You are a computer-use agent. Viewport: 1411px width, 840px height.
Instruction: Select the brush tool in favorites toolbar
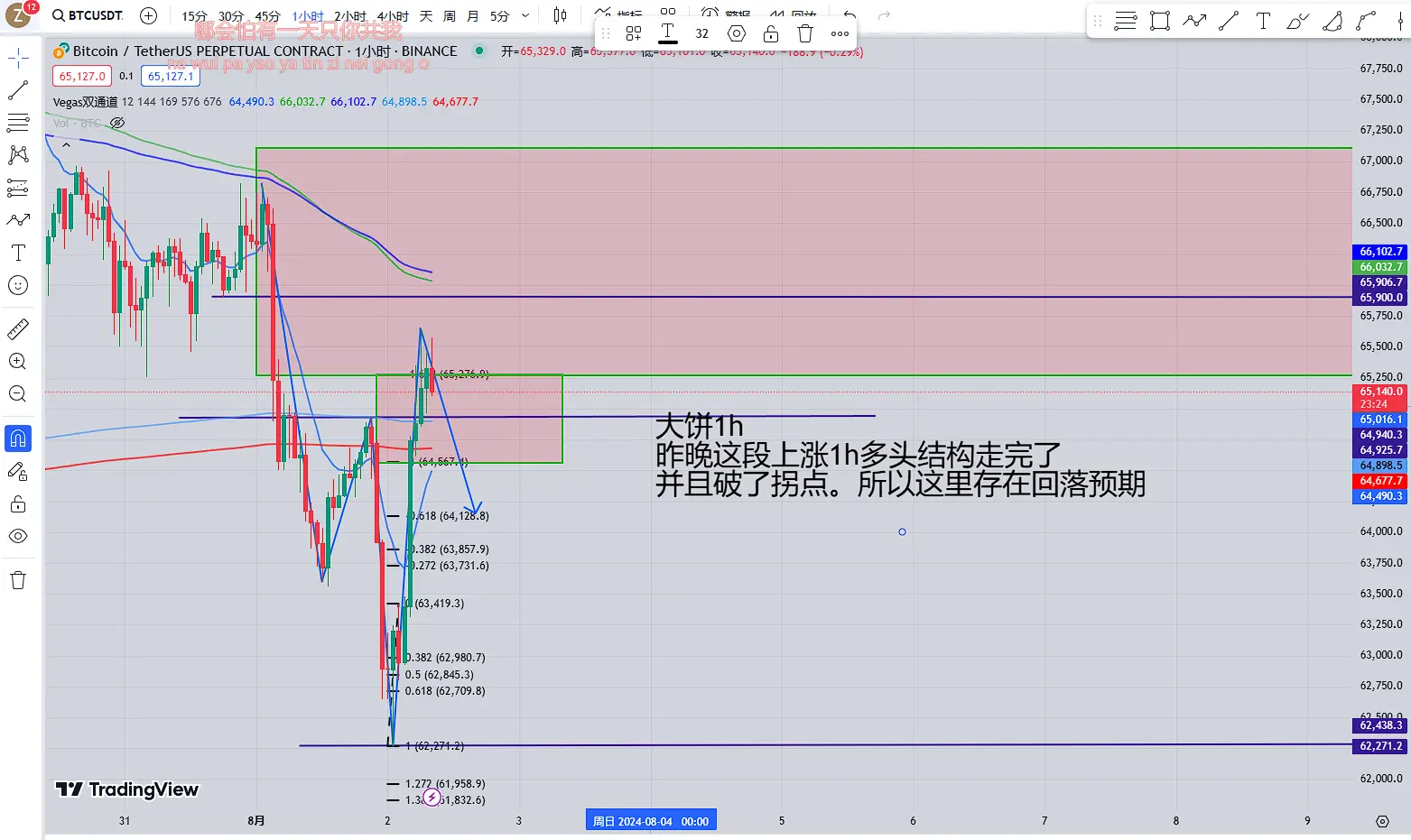[1297, 21]
